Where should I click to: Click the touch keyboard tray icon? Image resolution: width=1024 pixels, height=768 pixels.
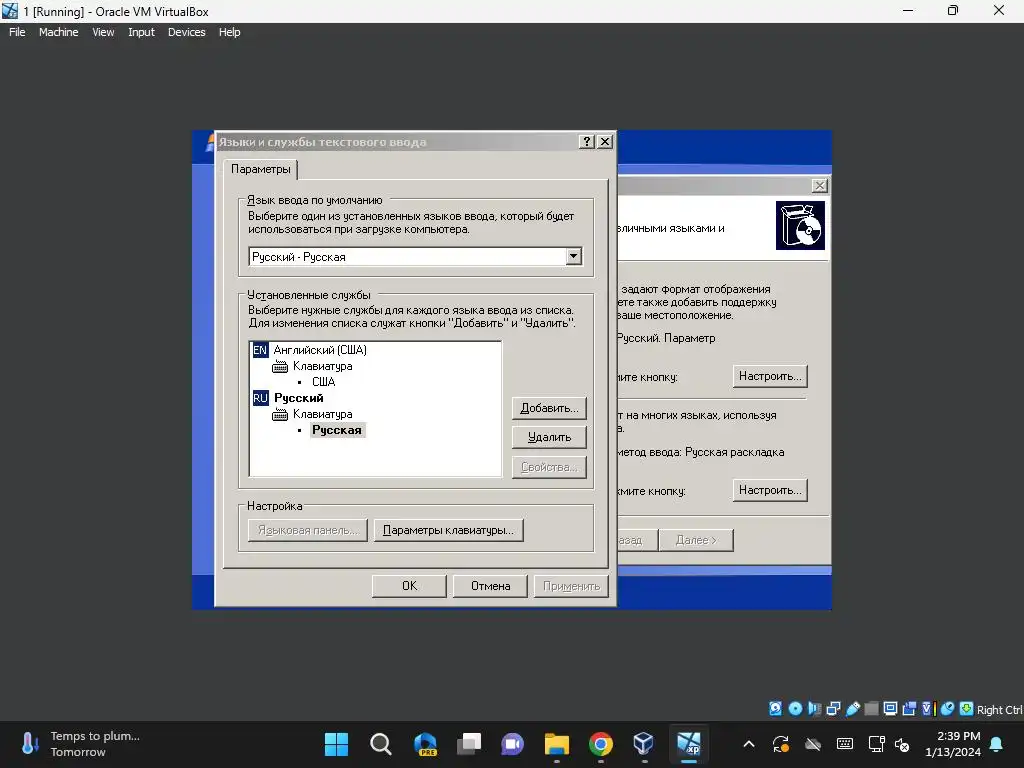tap(844, 744)
